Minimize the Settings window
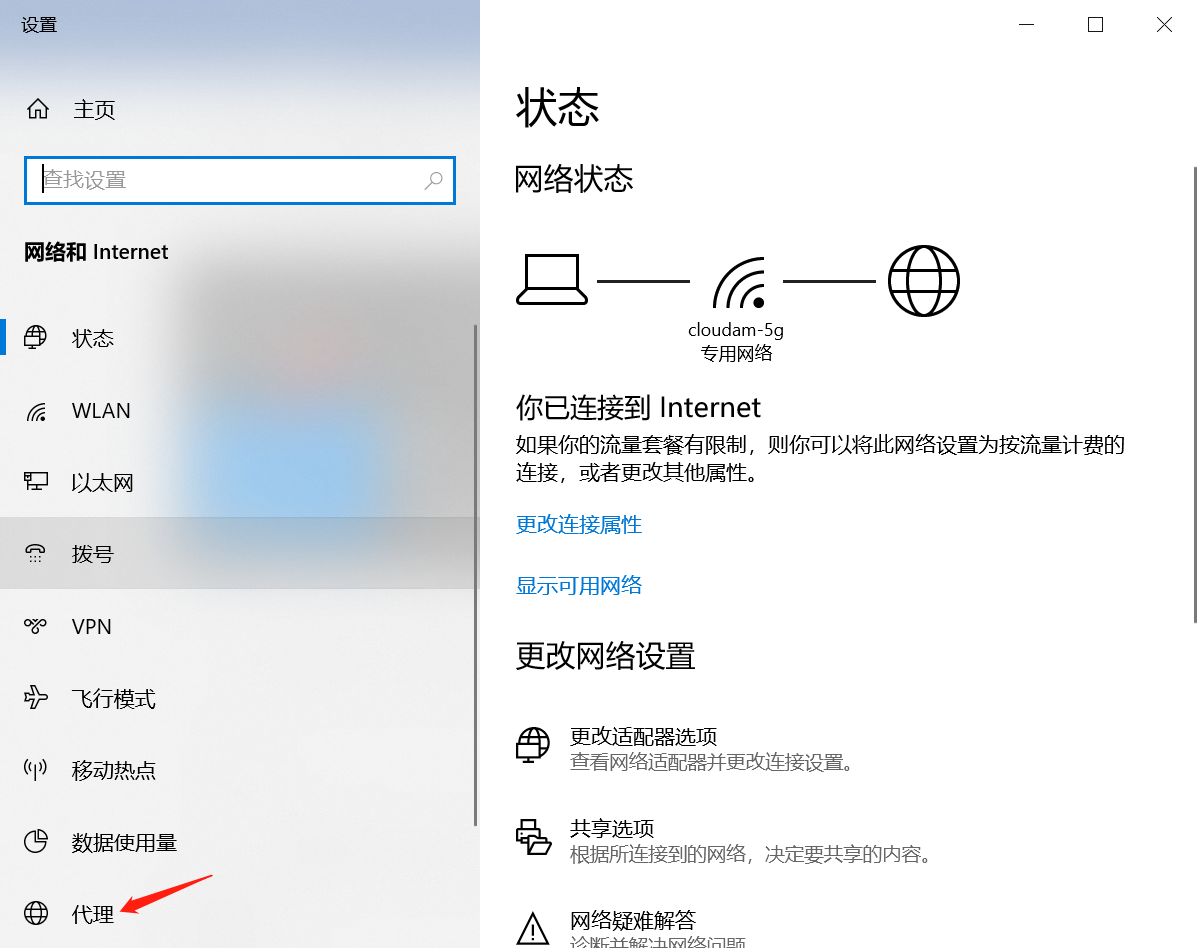The image size is (1200, 948). [x=1026, y=25]
